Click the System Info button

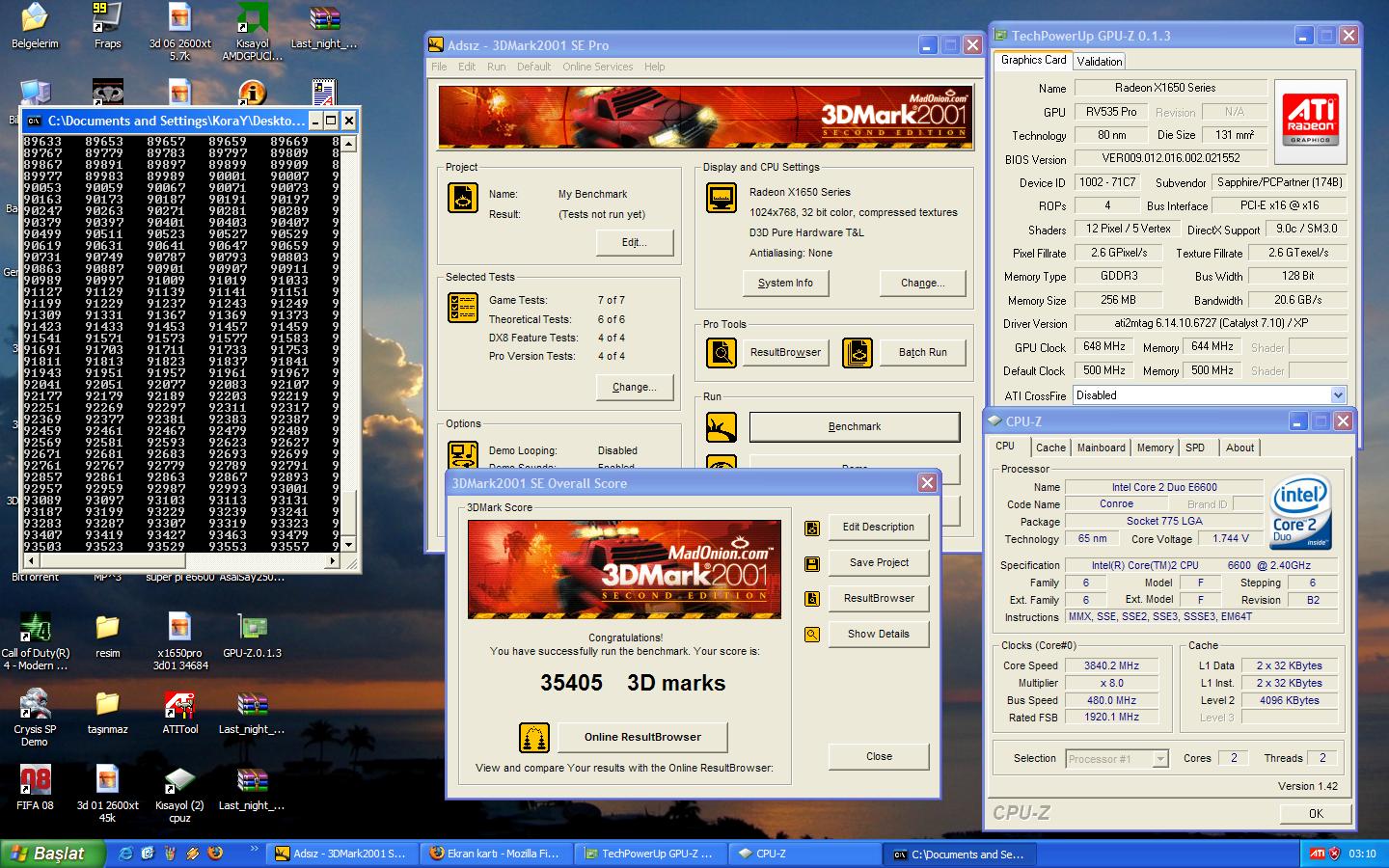pyautogui.click(x=785, y=283)
